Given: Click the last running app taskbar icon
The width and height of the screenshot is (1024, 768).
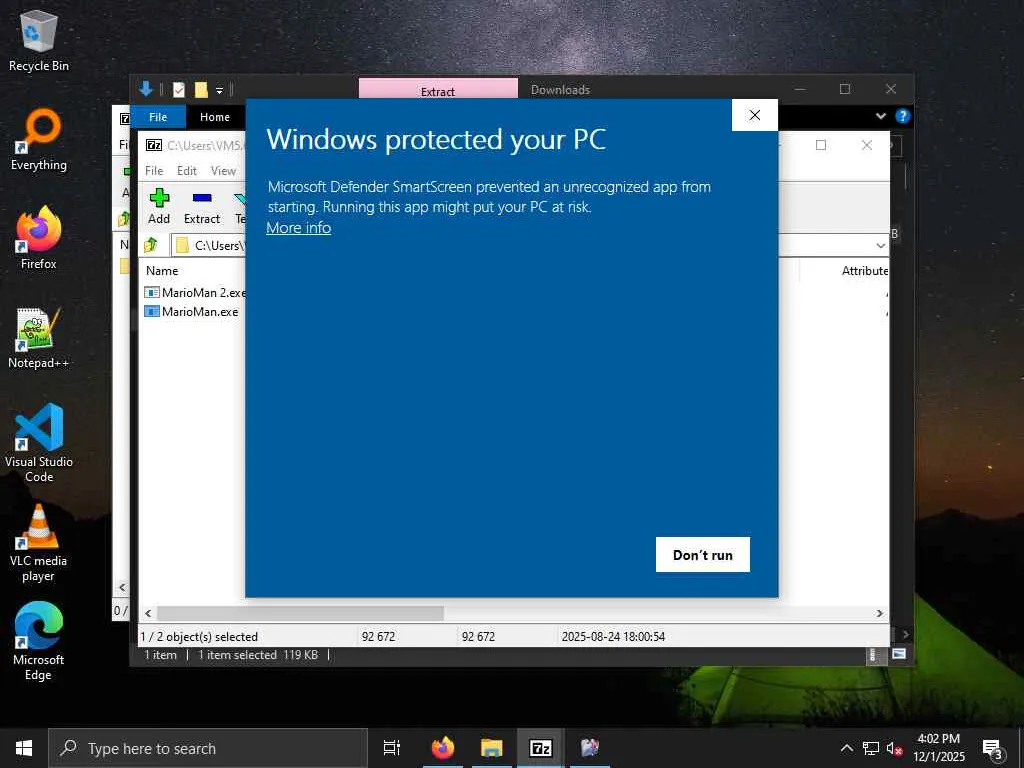Looking at the screenshot, I should click(590, 748).
